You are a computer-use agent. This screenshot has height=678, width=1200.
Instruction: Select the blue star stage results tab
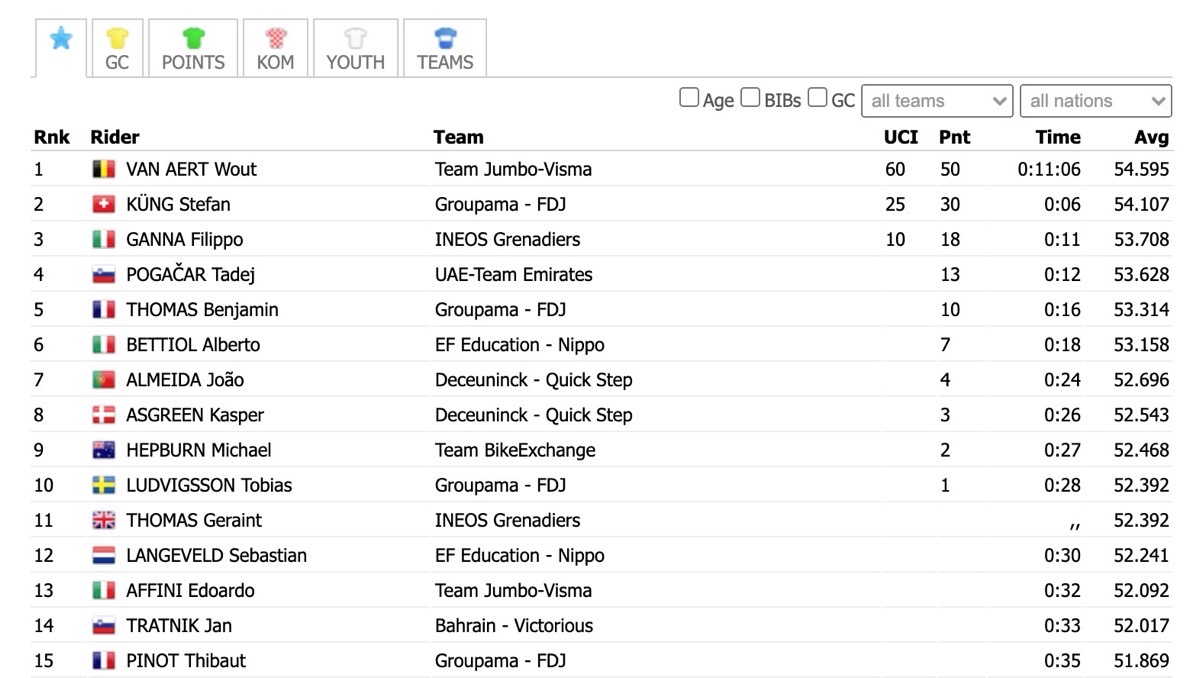[61, 47]
